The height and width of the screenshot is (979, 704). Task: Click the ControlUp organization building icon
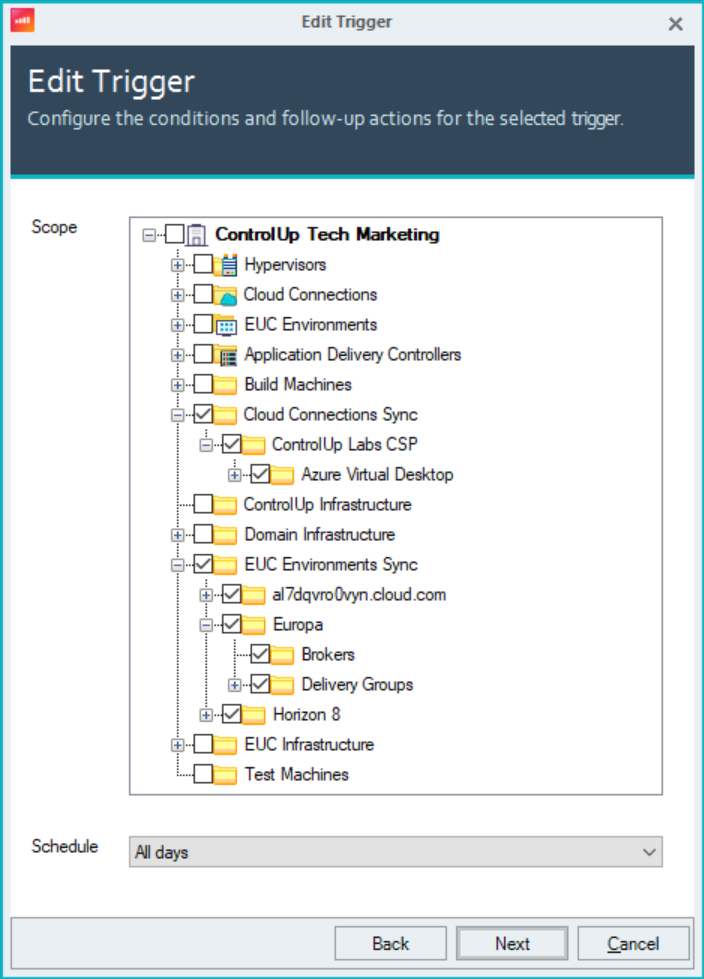click(197, 234)
